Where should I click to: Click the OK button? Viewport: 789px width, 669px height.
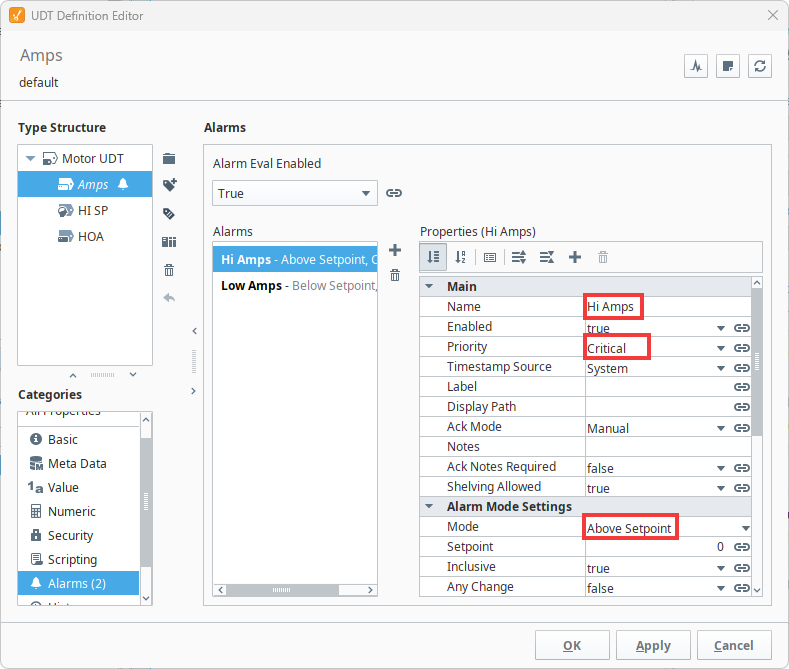coord(572,645)
